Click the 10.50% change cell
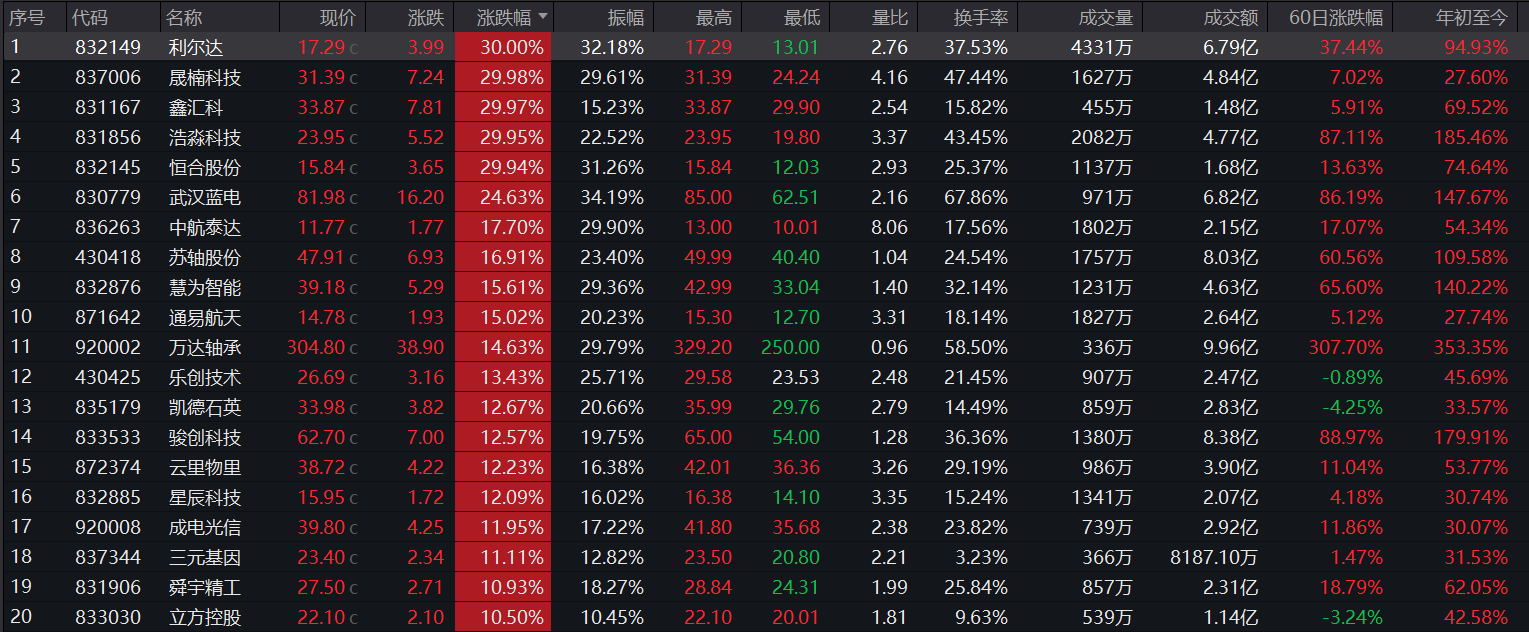 (x=503, y=617)
